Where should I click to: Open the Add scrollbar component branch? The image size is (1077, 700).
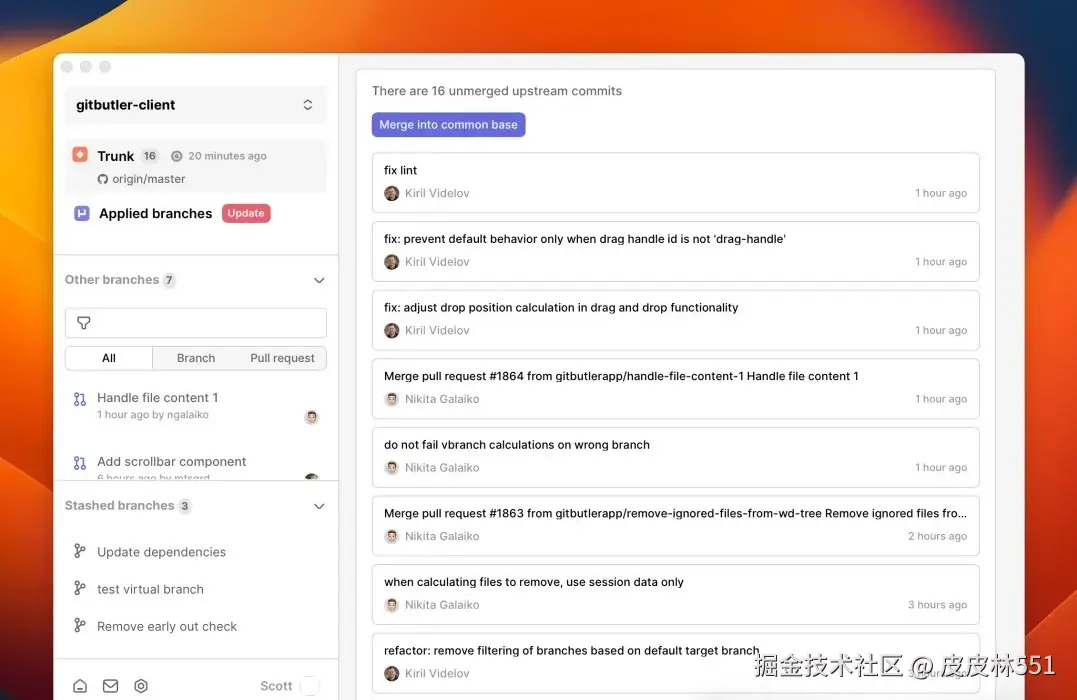172,462
